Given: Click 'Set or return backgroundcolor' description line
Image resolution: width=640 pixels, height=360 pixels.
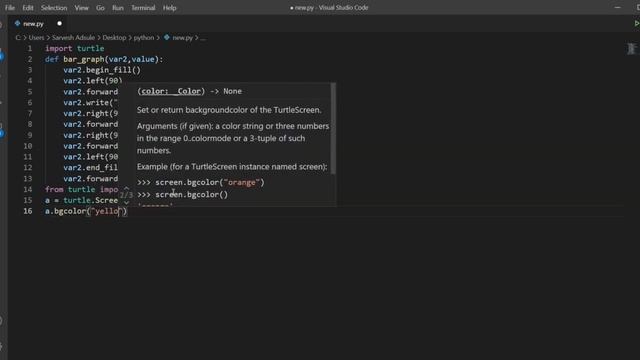Looking at the screenshot, I should point(229,110).
